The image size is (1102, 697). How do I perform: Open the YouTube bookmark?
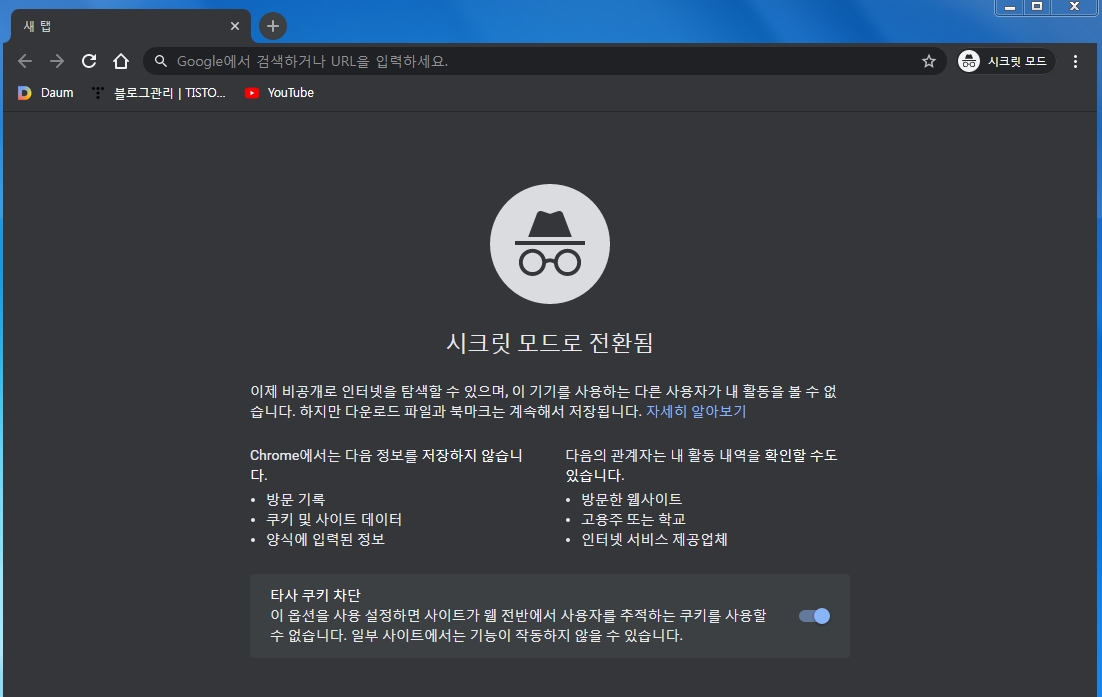coord(280,93)
